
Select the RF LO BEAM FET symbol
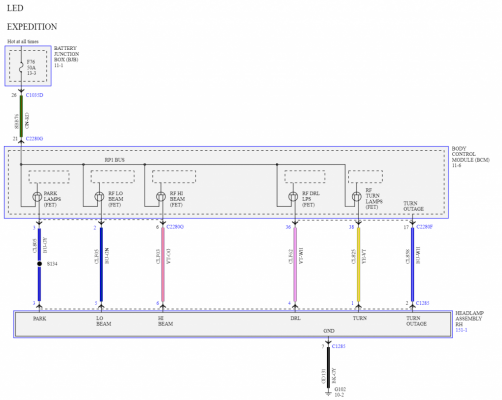[x=99, y=197]
